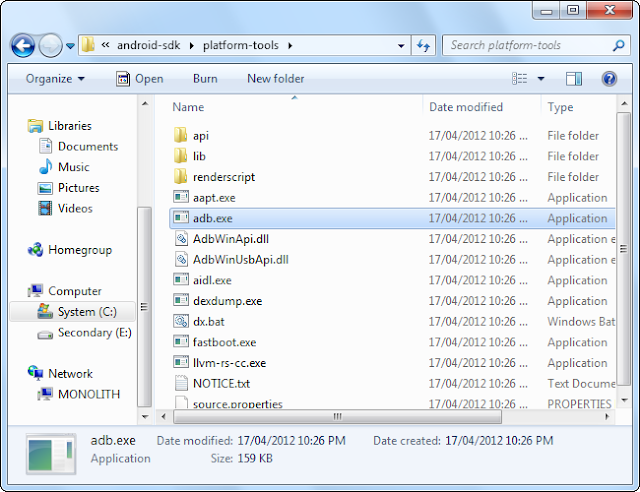
Task: Open the Organize menu
Action: [56, 79]
